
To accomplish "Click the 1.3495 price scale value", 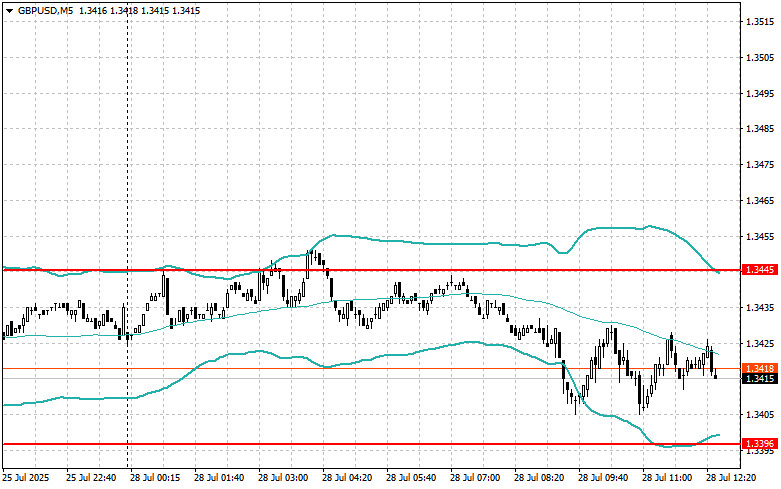I will 760,94.
